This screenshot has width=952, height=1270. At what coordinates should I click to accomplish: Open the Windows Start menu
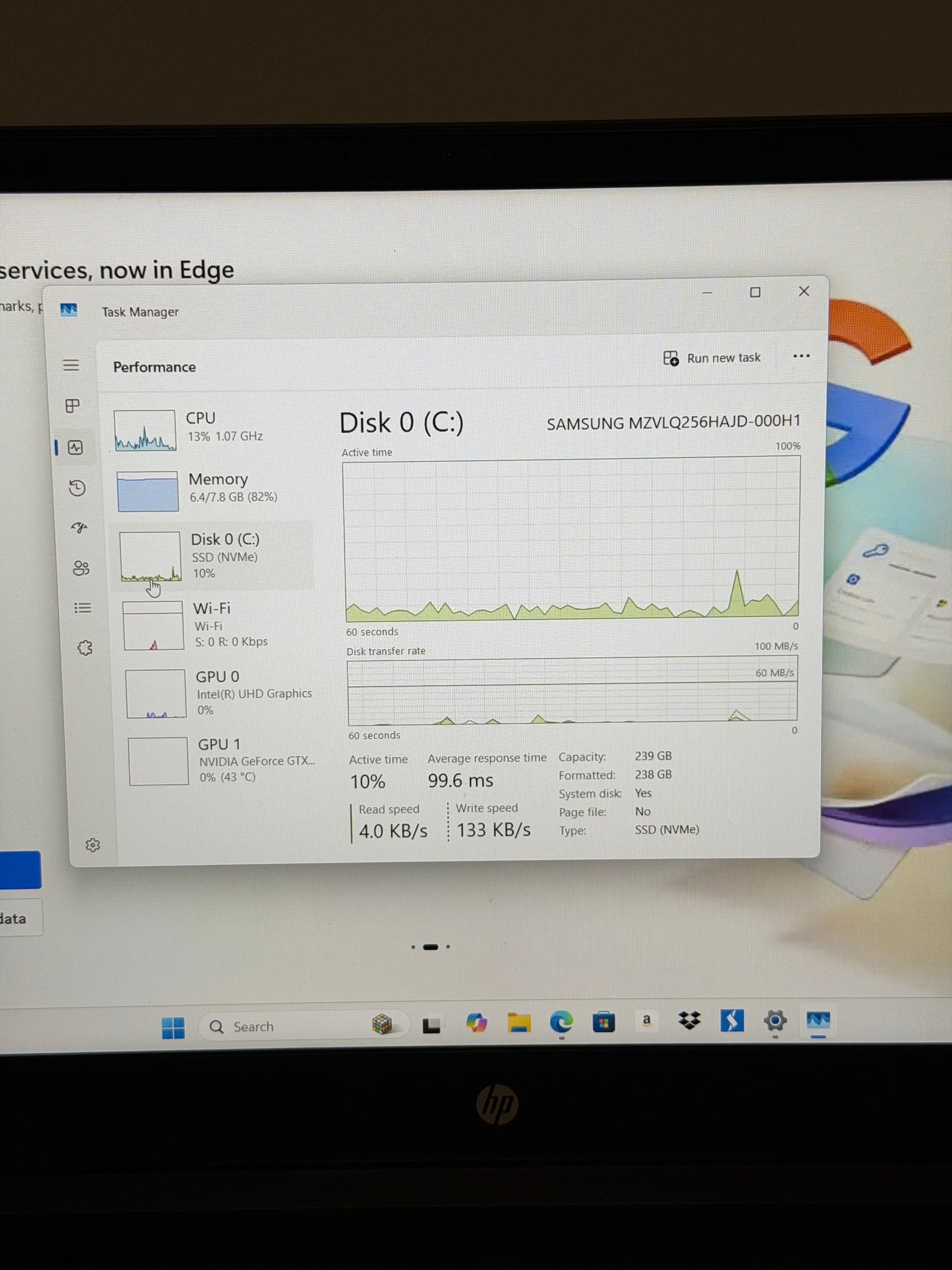pos(173,1027)
